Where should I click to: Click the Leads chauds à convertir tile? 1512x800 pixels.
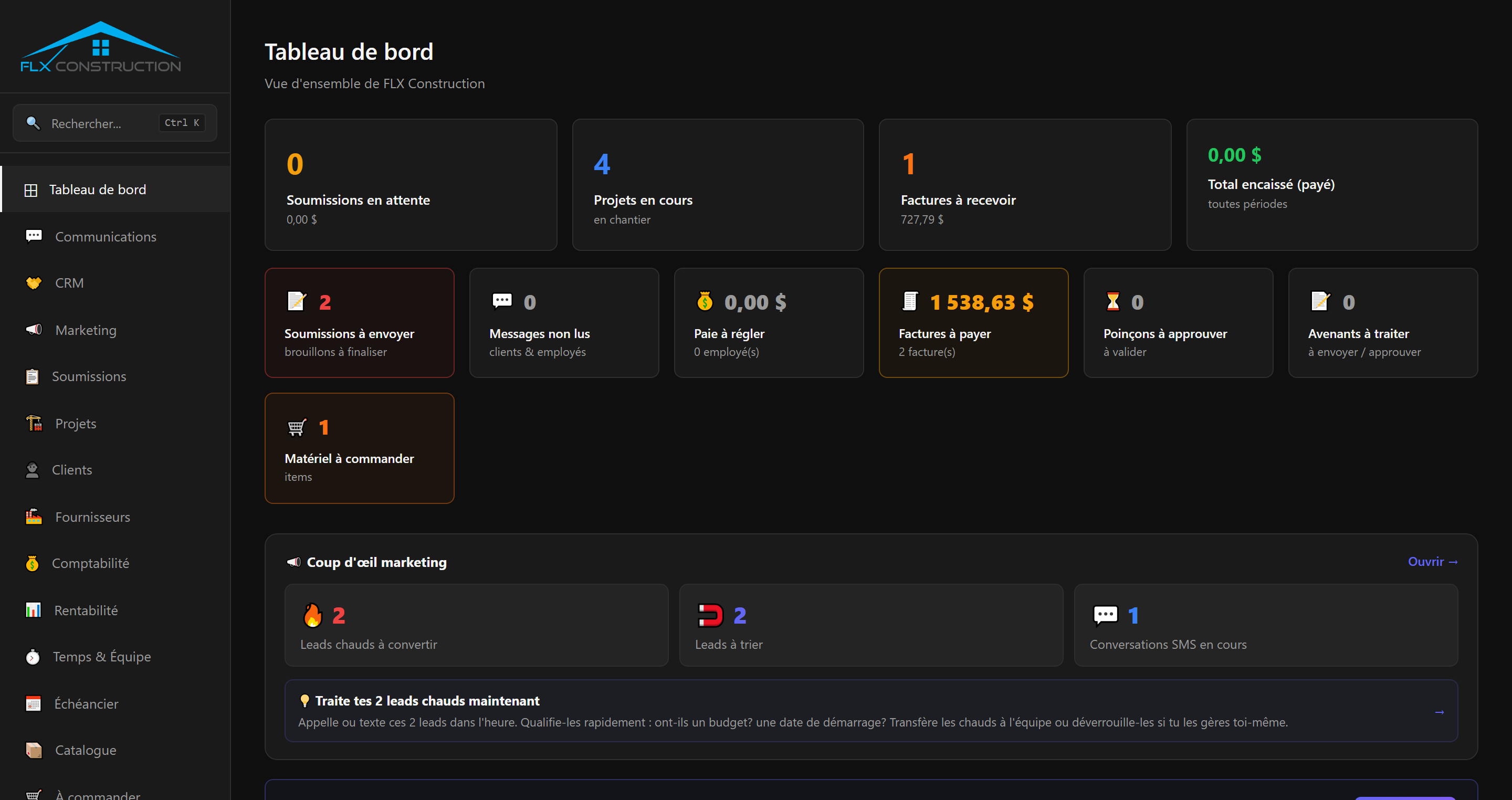coord(477,625)
